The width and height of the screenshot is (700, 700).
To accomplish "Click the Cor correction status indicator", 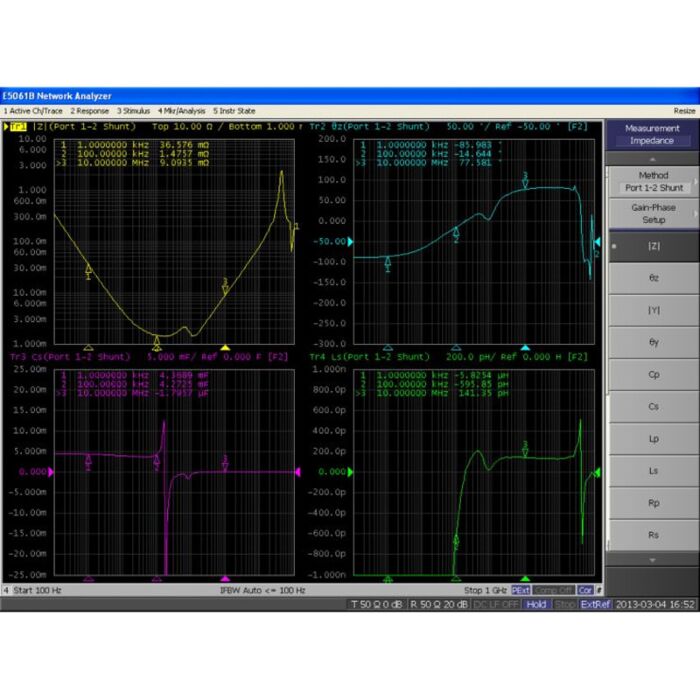I will coord(585,590).
